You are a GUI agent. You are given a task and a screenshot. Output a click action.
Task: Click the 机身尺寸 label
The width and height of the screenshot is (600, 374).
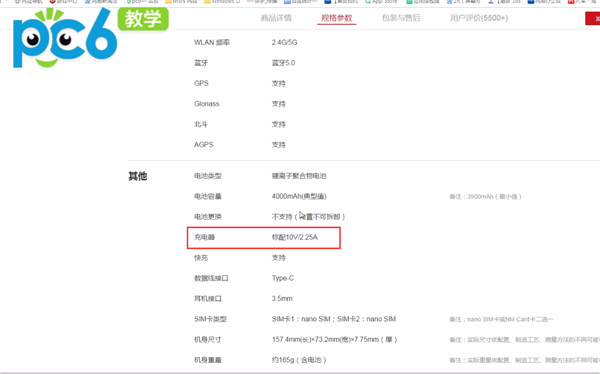tap(208, 340)
